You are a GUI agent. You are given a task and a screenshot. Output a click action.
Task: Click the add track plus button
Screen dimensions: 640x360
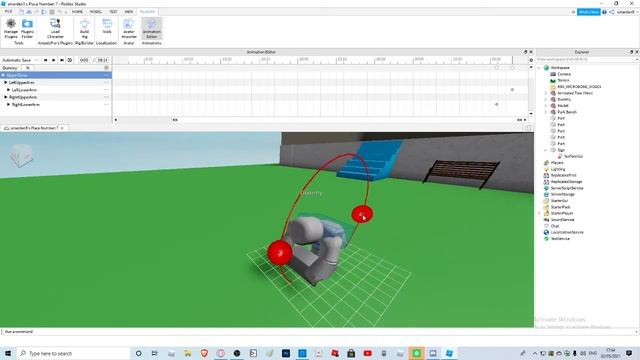(107, 68)
